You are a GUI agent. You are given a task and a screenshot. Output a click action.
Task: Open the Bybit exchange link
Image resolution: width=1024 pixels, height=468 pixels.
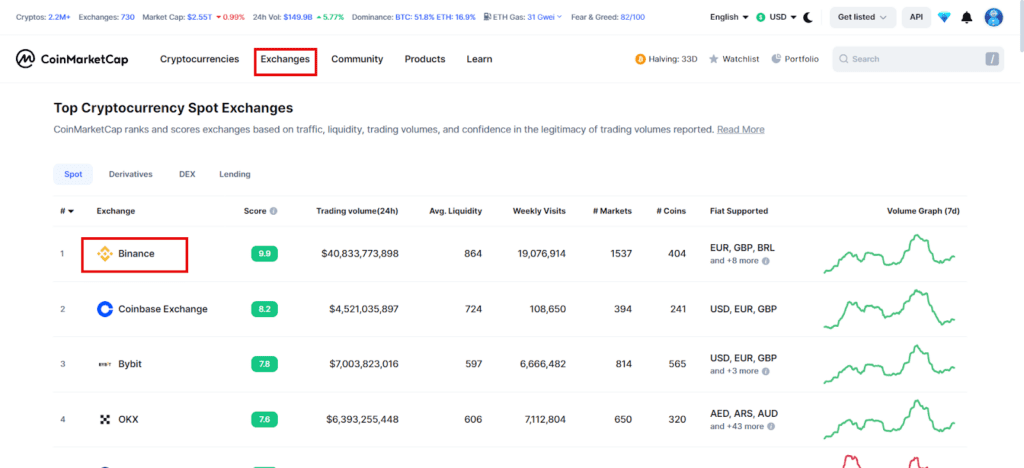coord(130,364)
